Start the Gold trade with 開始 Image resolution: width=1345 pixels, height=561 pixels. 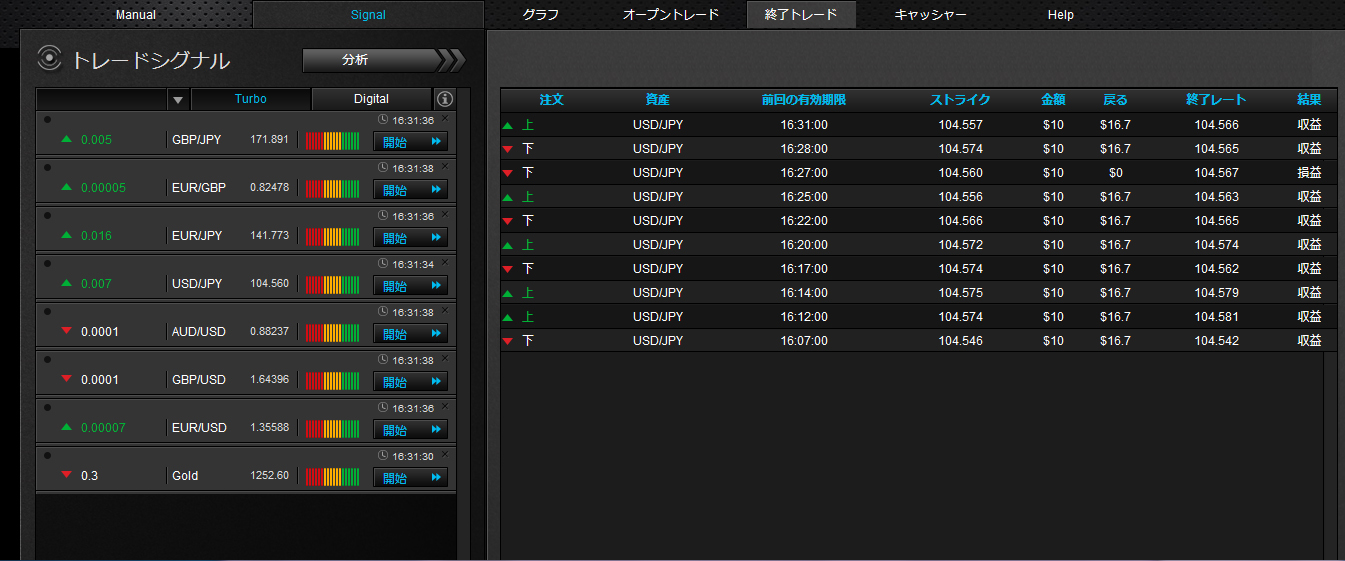coord(410,477)
